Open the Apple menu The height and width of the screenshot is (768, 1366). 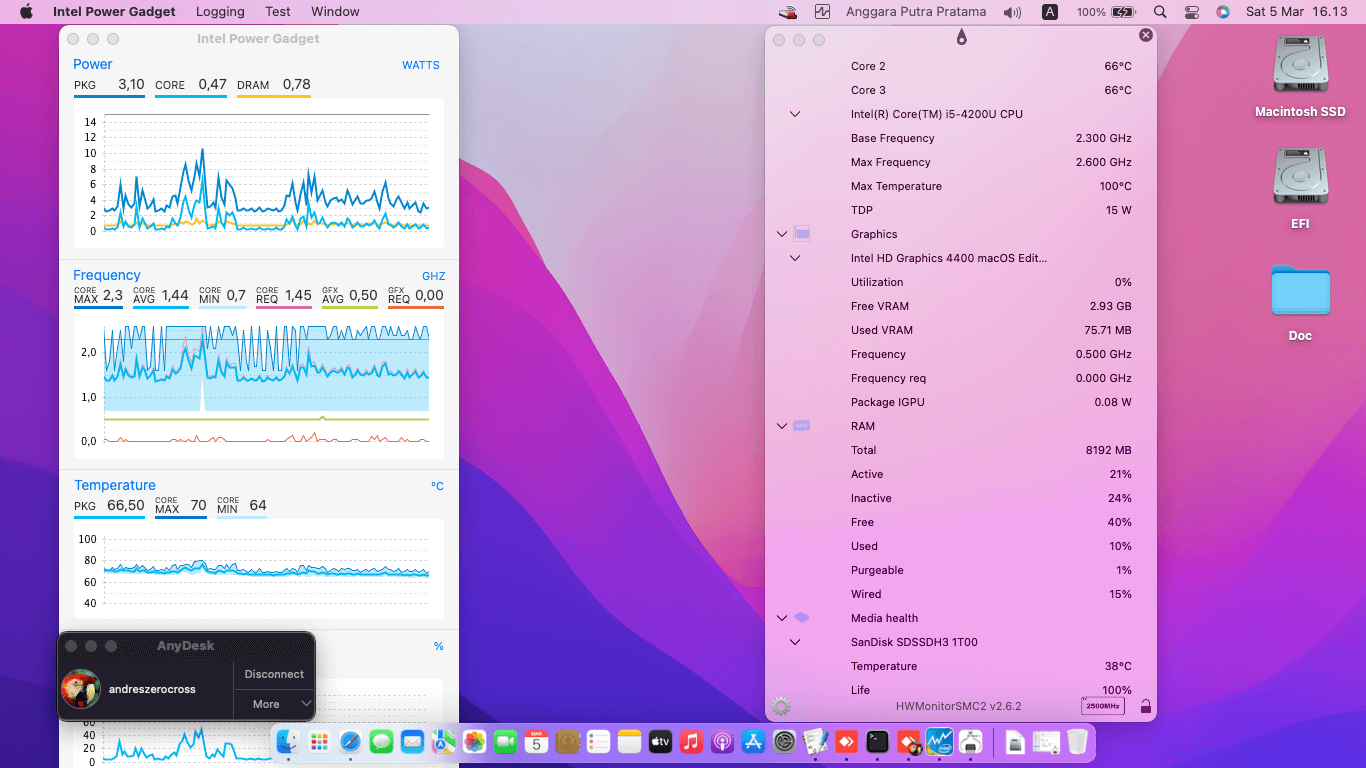pos(26,12)
